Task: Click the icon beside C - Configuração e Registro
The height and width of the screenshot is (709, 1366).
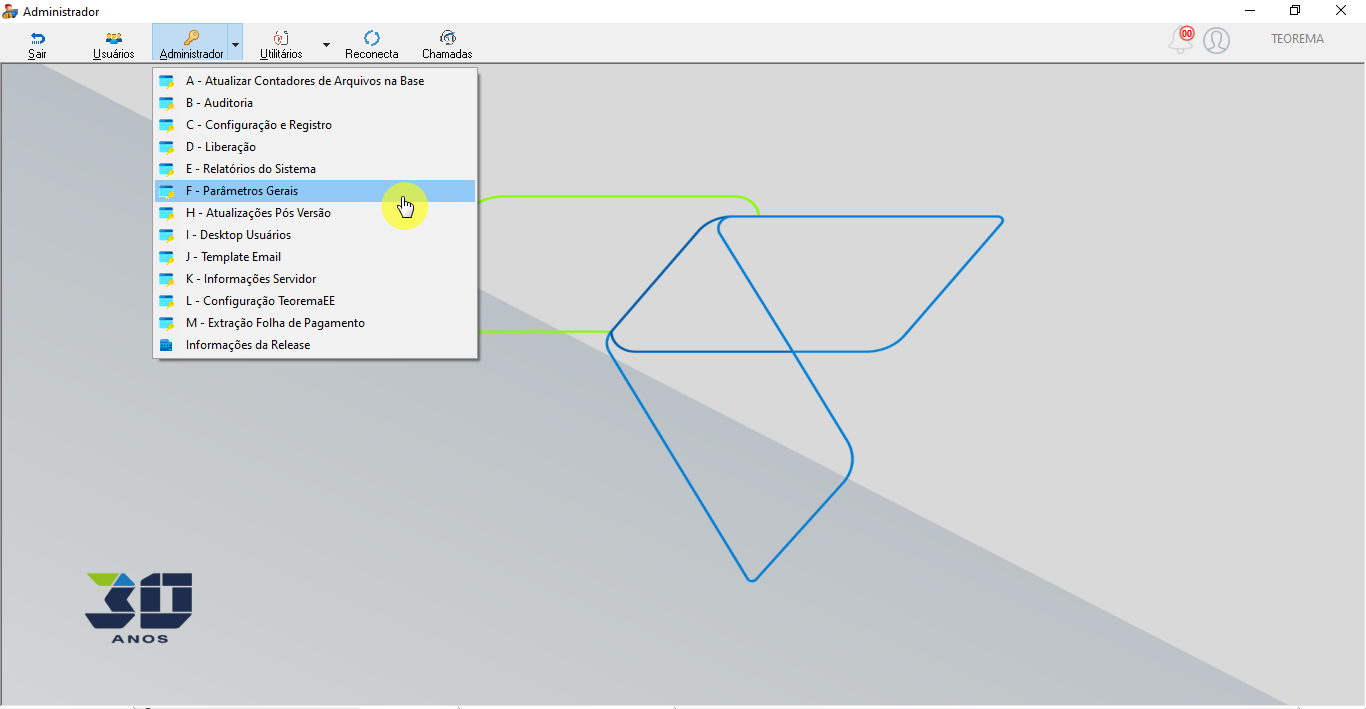Action: point(167,125)
